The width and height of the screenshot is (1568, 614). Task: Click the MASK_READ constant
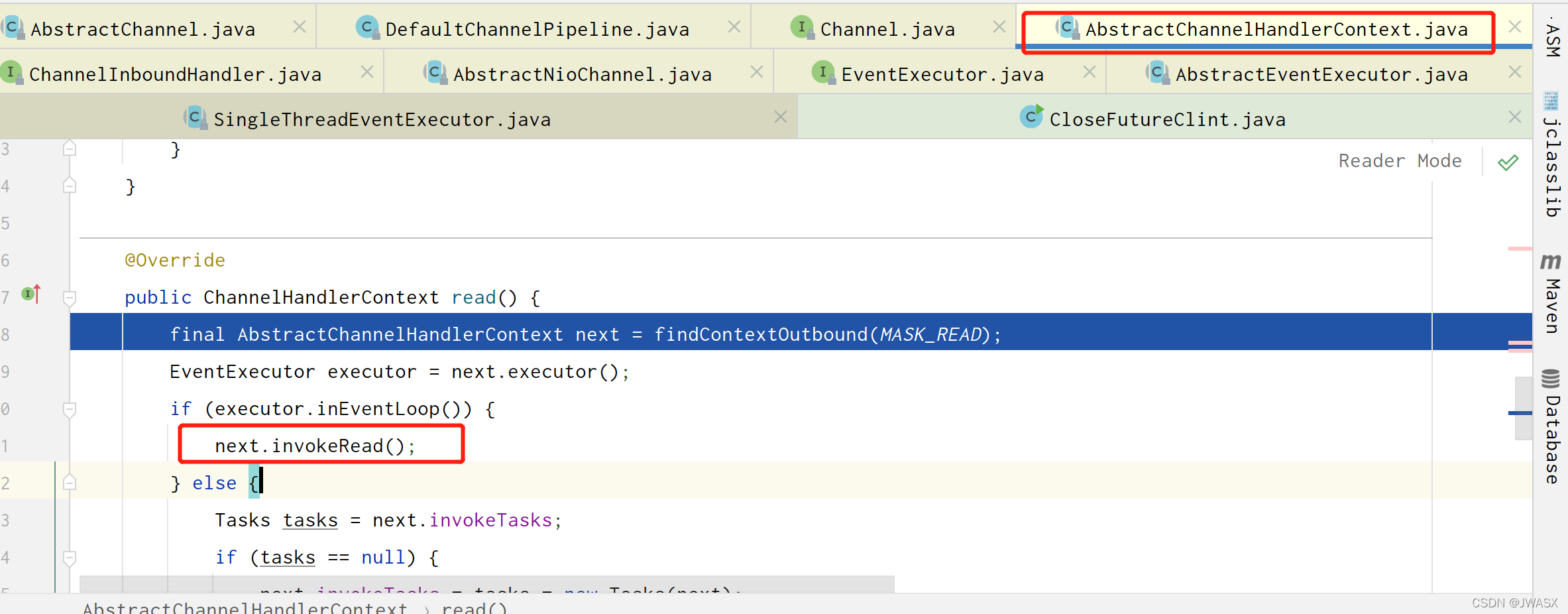click(930, 334)
